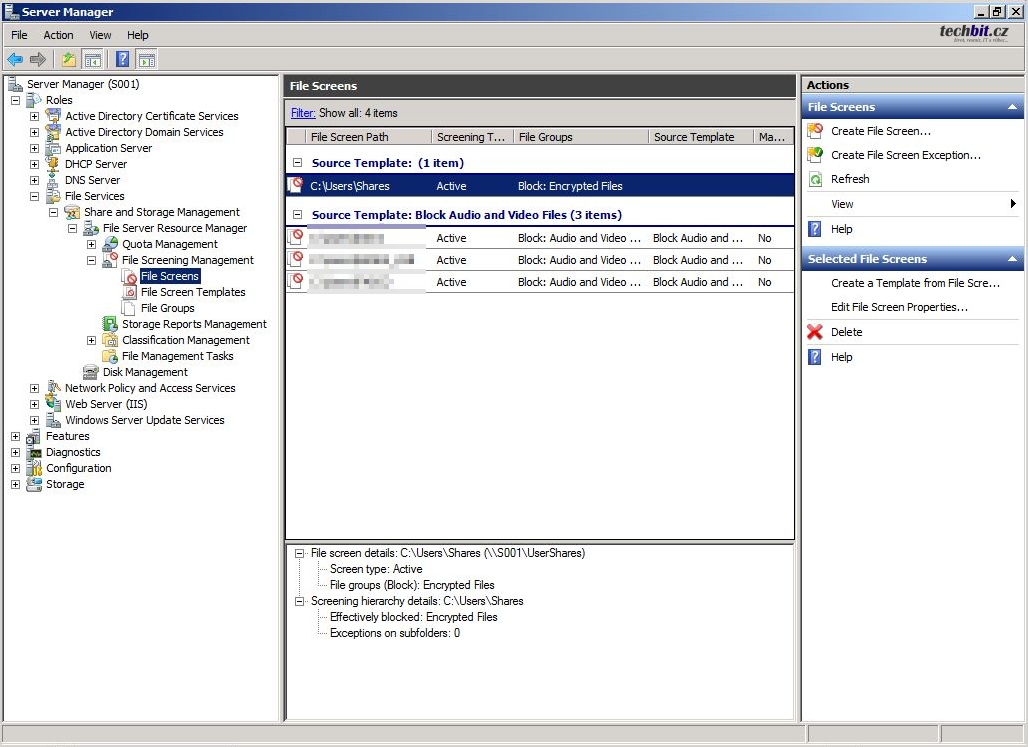Viewport: 1028px width, 747px height.
Task: Select the File Screen Templates tree item
Action: coord(193,292)
